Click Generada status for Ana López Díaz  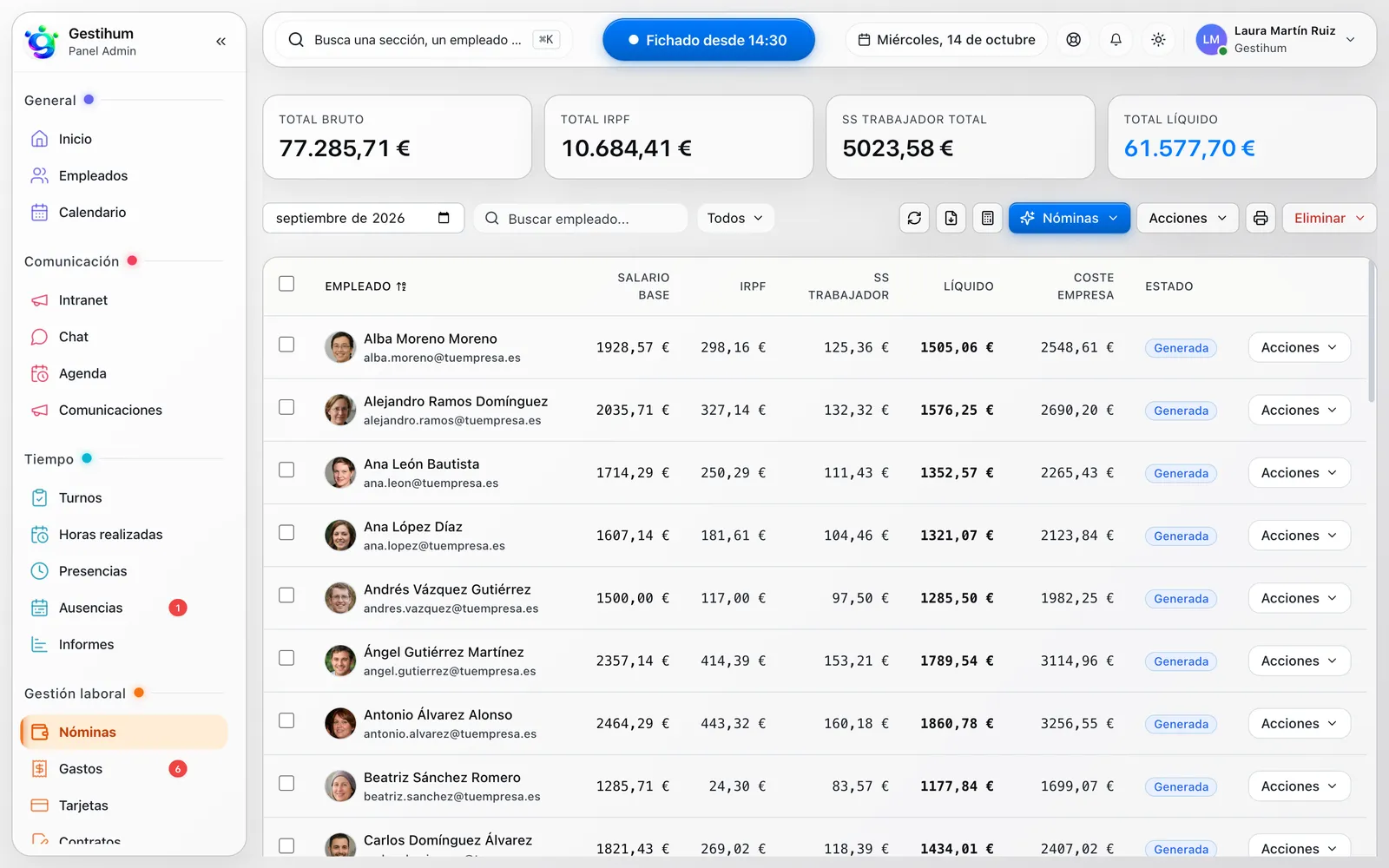pos(1181,536)
